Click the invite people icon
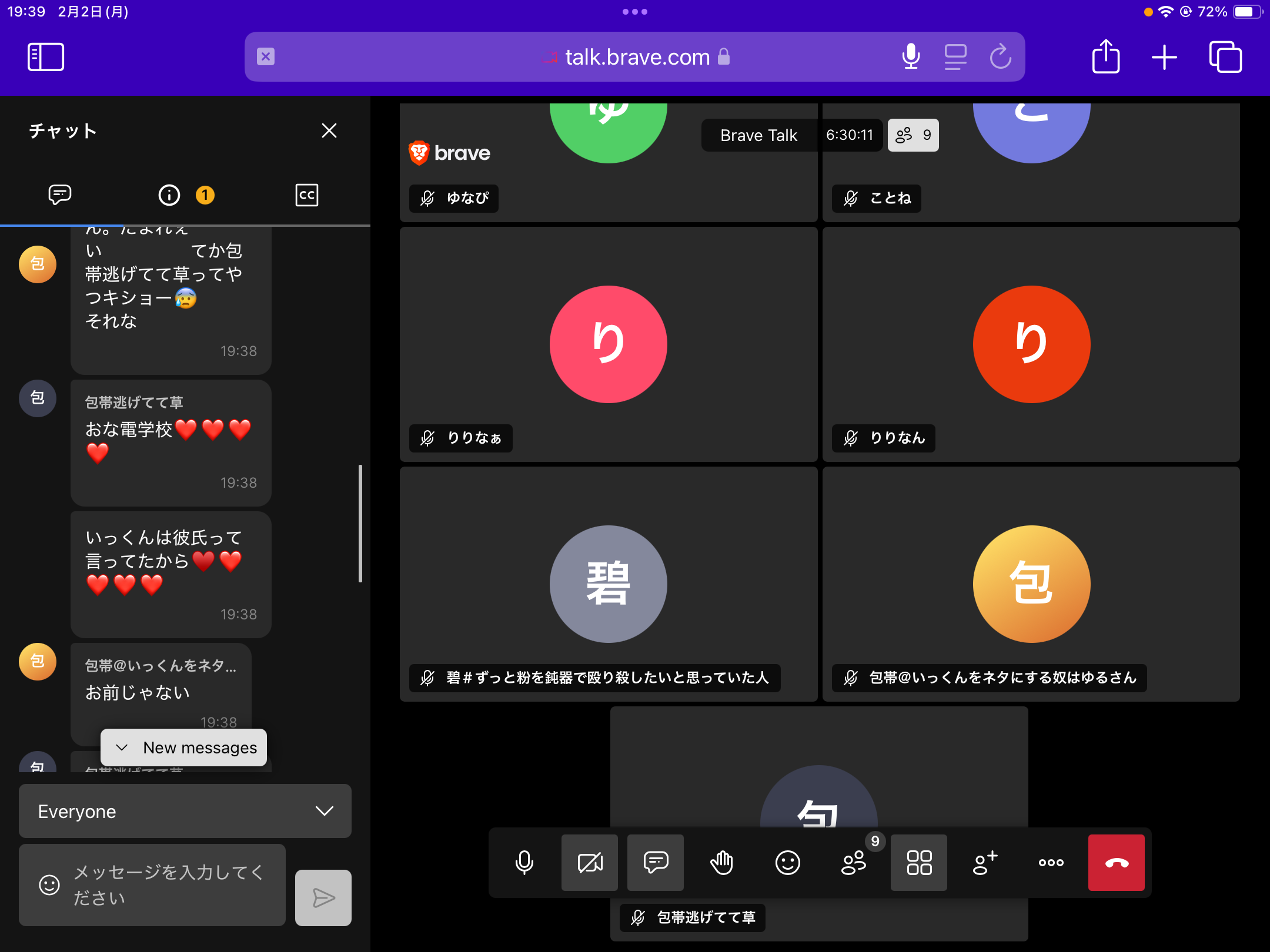 coord(985,862)
